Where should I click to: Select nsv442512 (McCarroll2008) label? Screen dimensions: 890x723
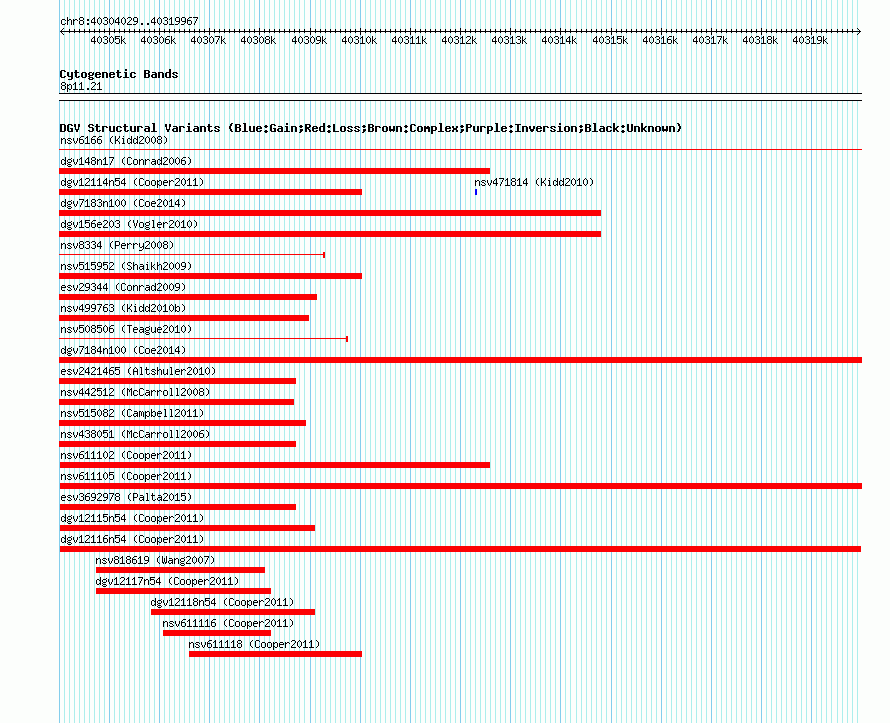pyautogui.click(x=135, y=393)
